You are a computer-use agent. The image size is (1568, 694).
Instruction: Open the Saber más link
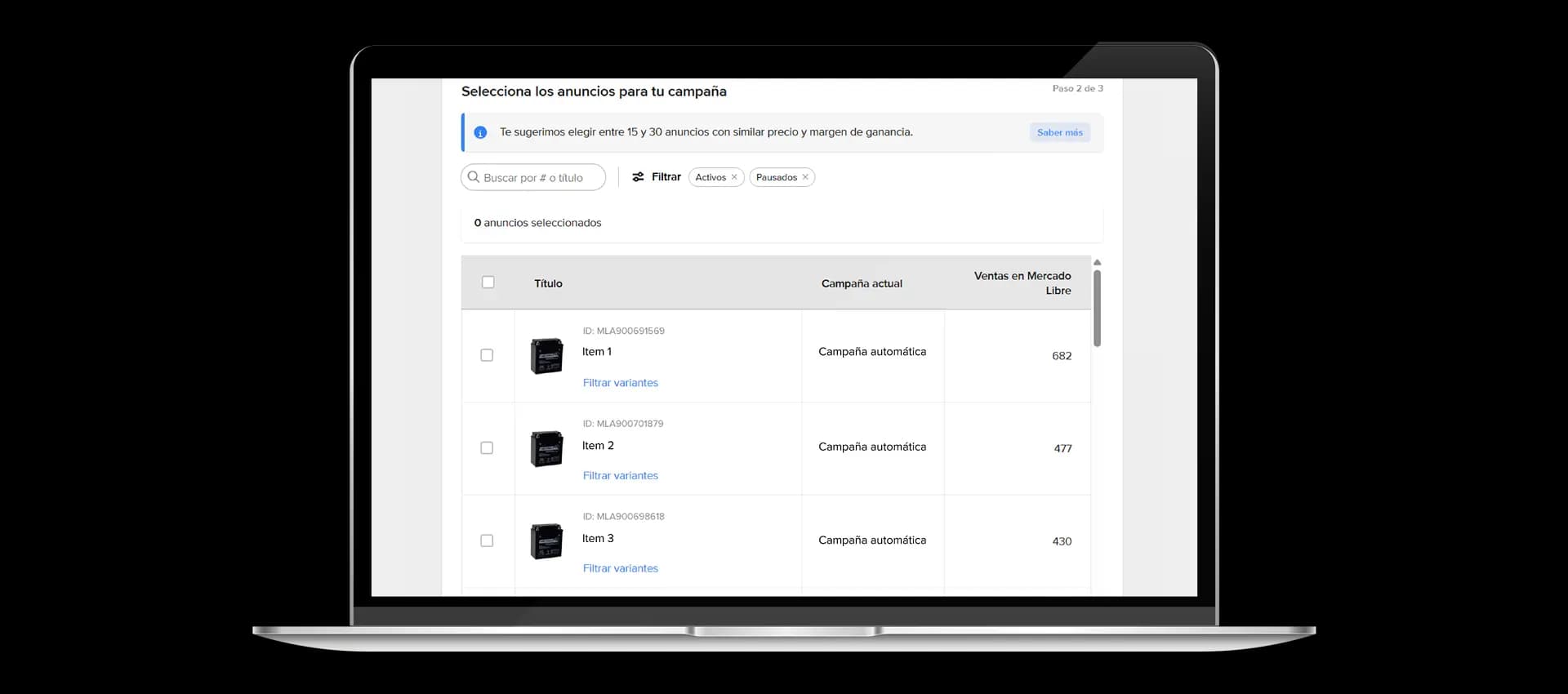click(x=1059, y=132)
